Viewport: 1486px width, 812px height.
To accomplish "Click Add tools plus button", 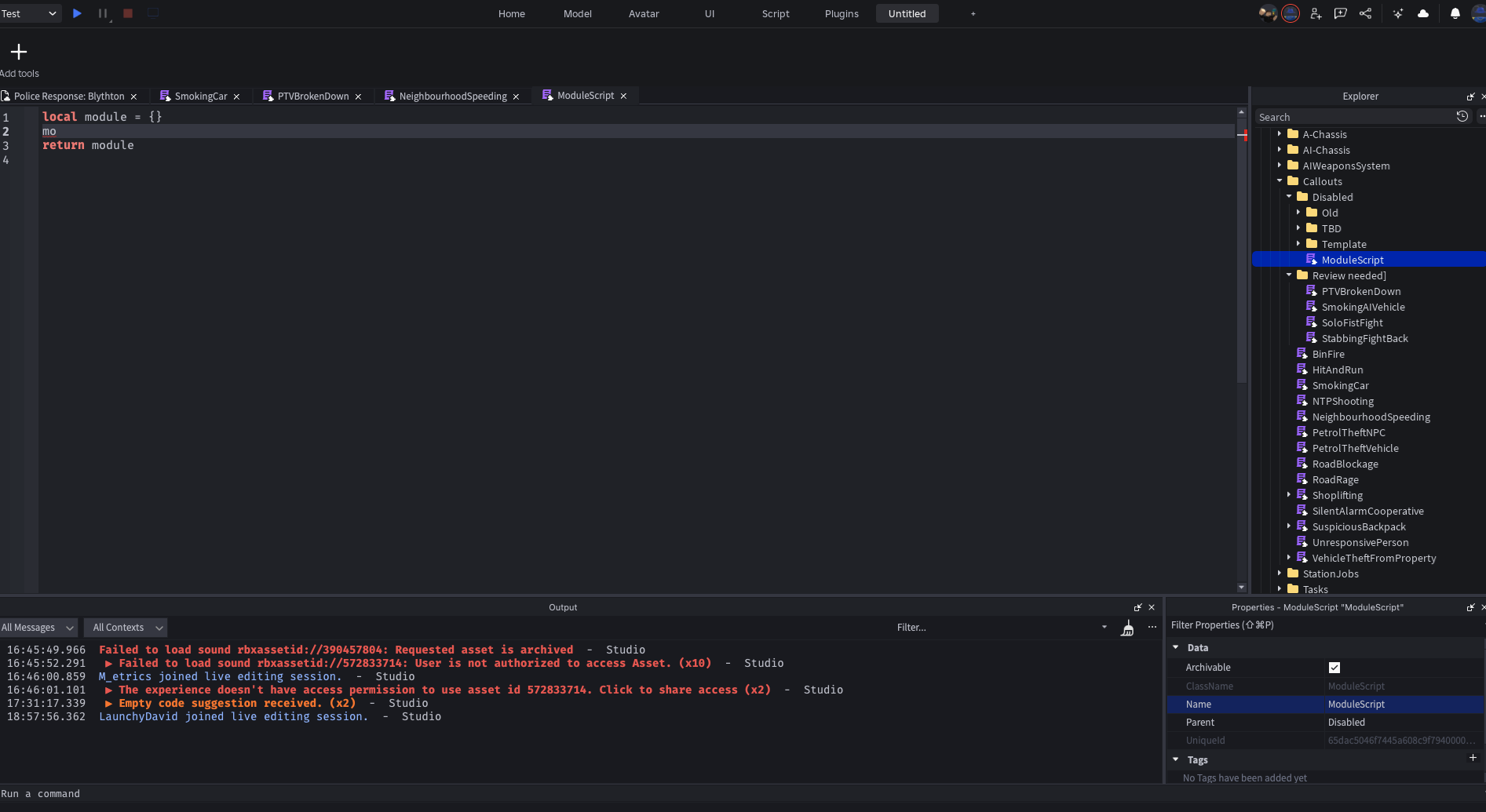I will pyautogui.click(x=18, y=52).
